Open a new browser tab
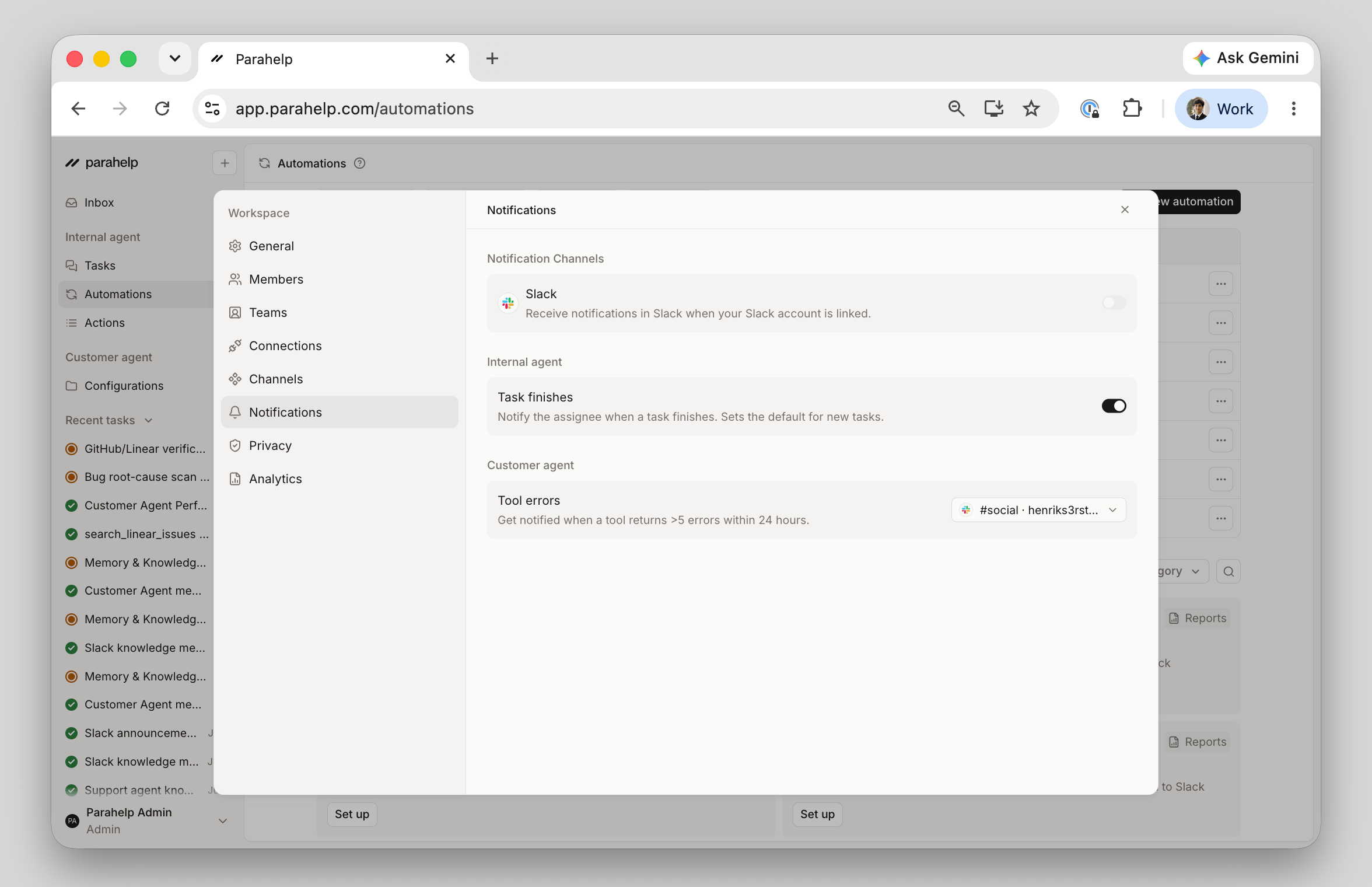 click(x=492, y=58)
